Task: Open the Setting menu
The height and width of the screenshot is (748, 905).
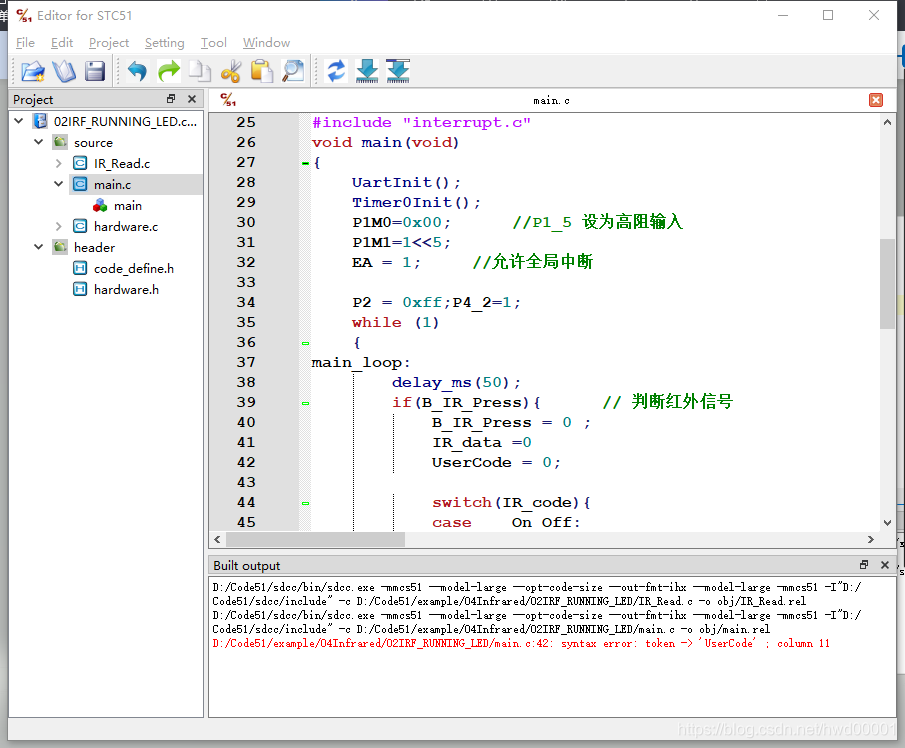Action: pos(164,43)
